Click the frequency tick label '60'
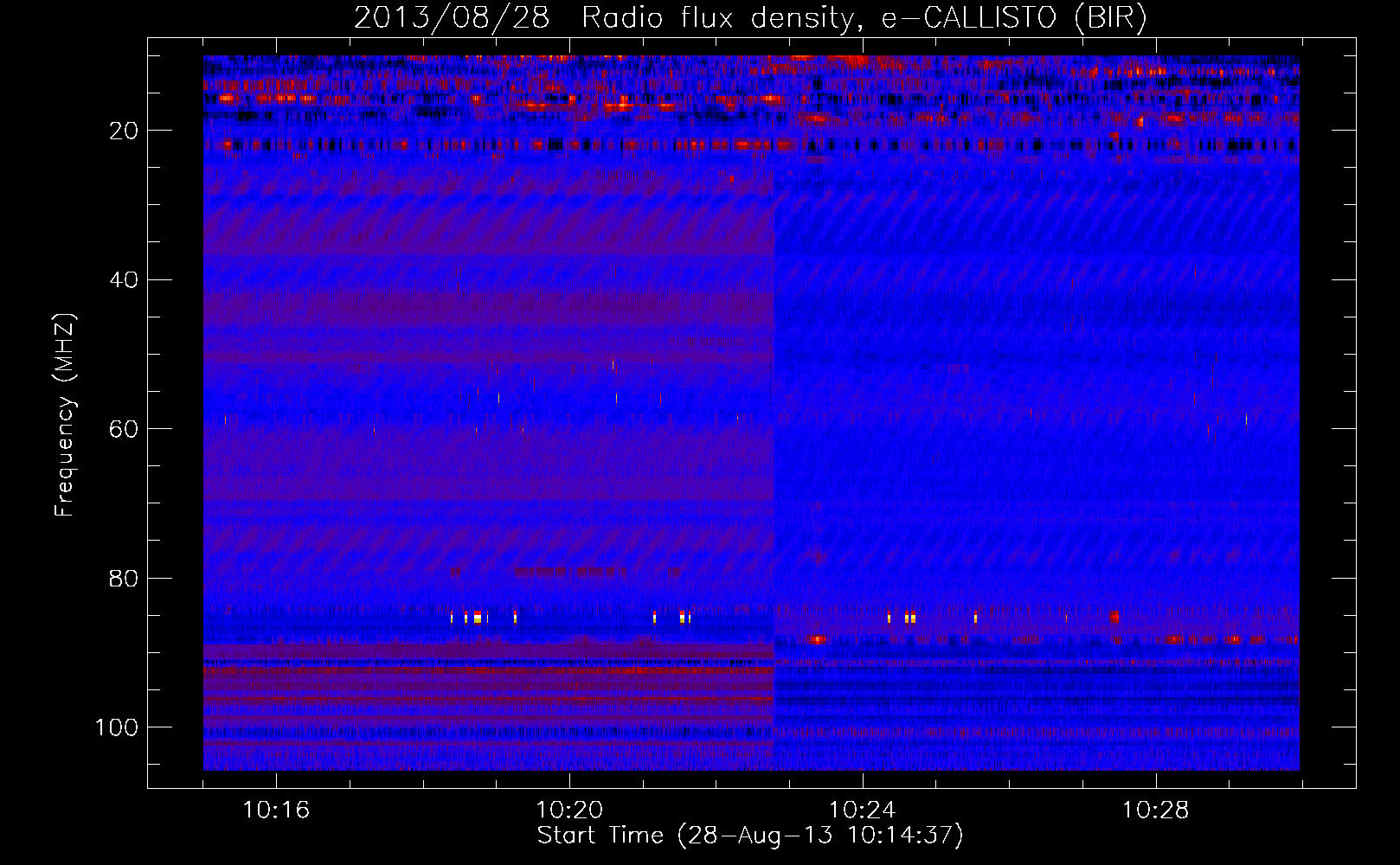 coord(125,429)
